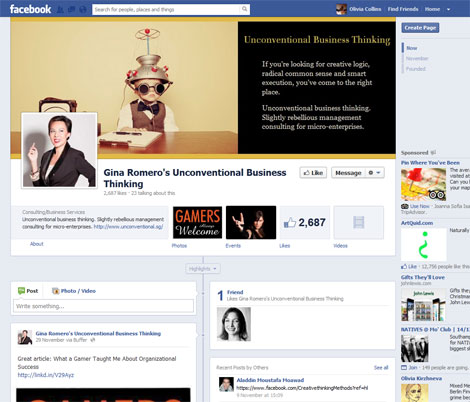Jump to Founded in timeline

(x=416, y=69)
